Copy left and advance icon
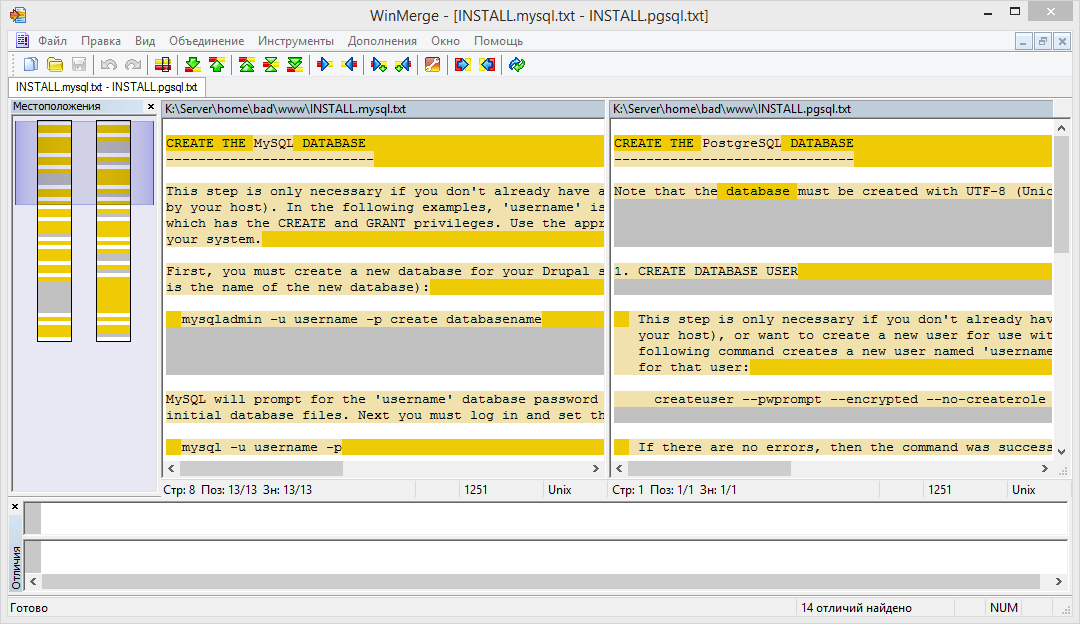Image resolution: width=1080 pixels, height=624 pixels. [403, 65]
